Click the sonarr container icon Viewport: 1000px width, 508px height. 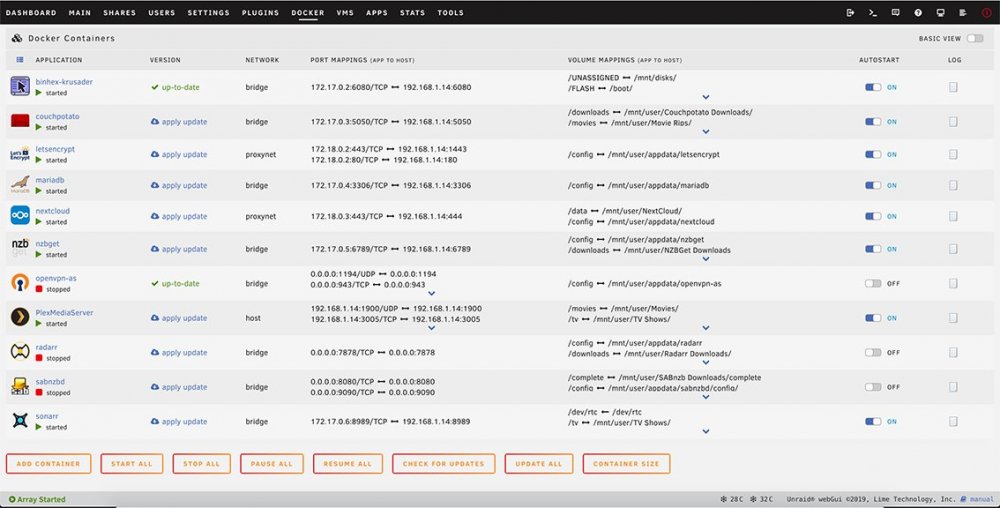point(20,420)
